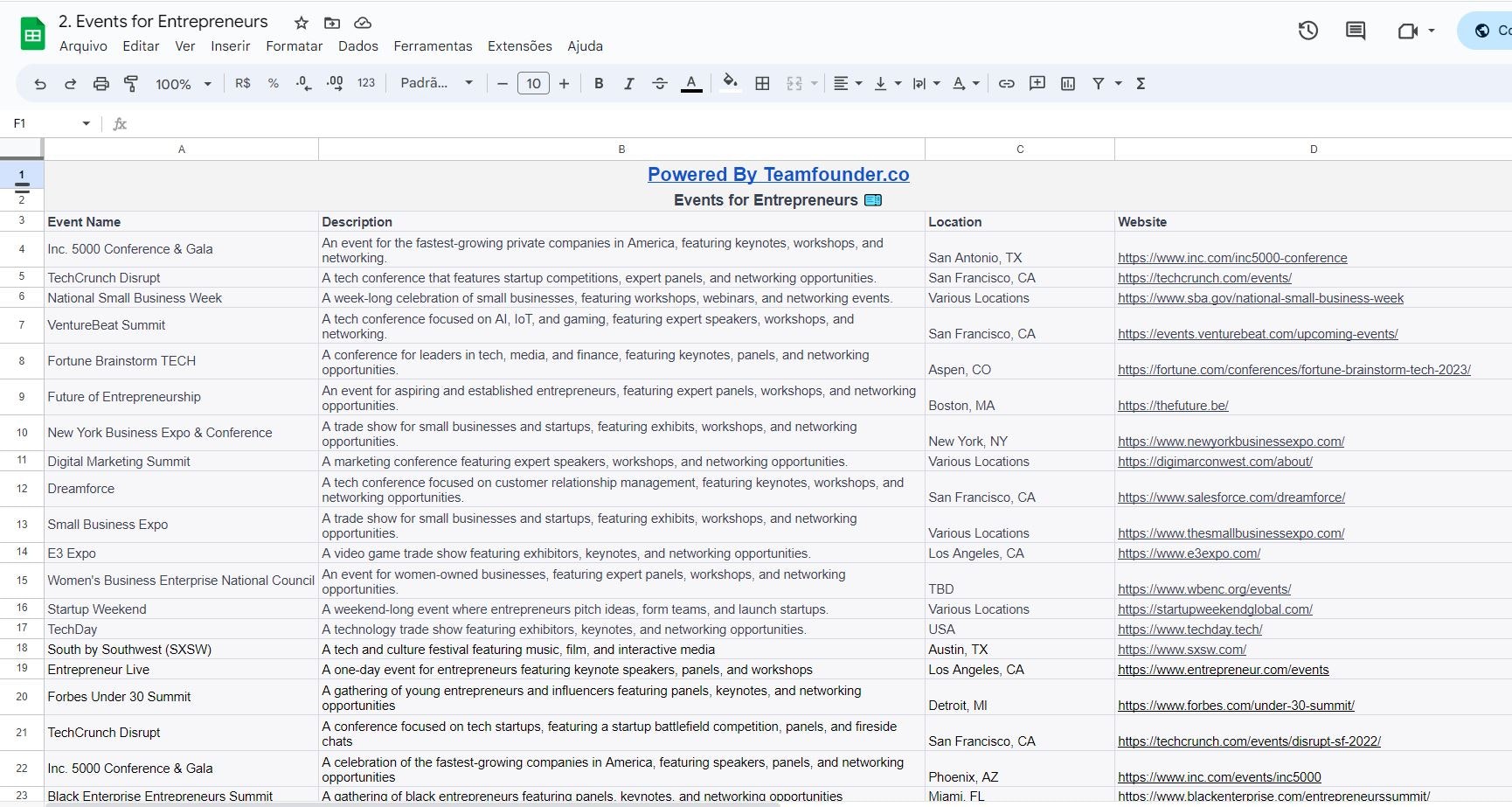Screen dimensions: 1512x807
Task: Check cloud save status icon
Action: (x=363, y=23)
